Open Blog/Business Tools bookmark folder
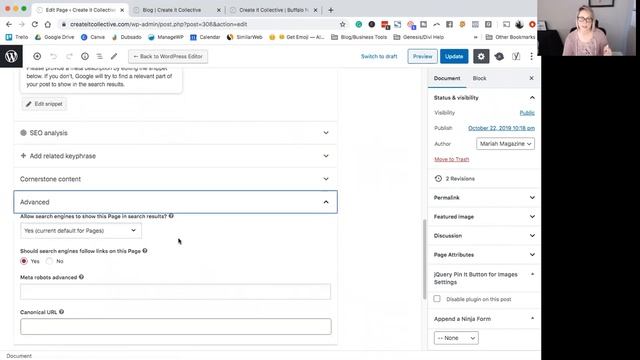This screenshot has height=360, width=640. click(x=359, y=37)
